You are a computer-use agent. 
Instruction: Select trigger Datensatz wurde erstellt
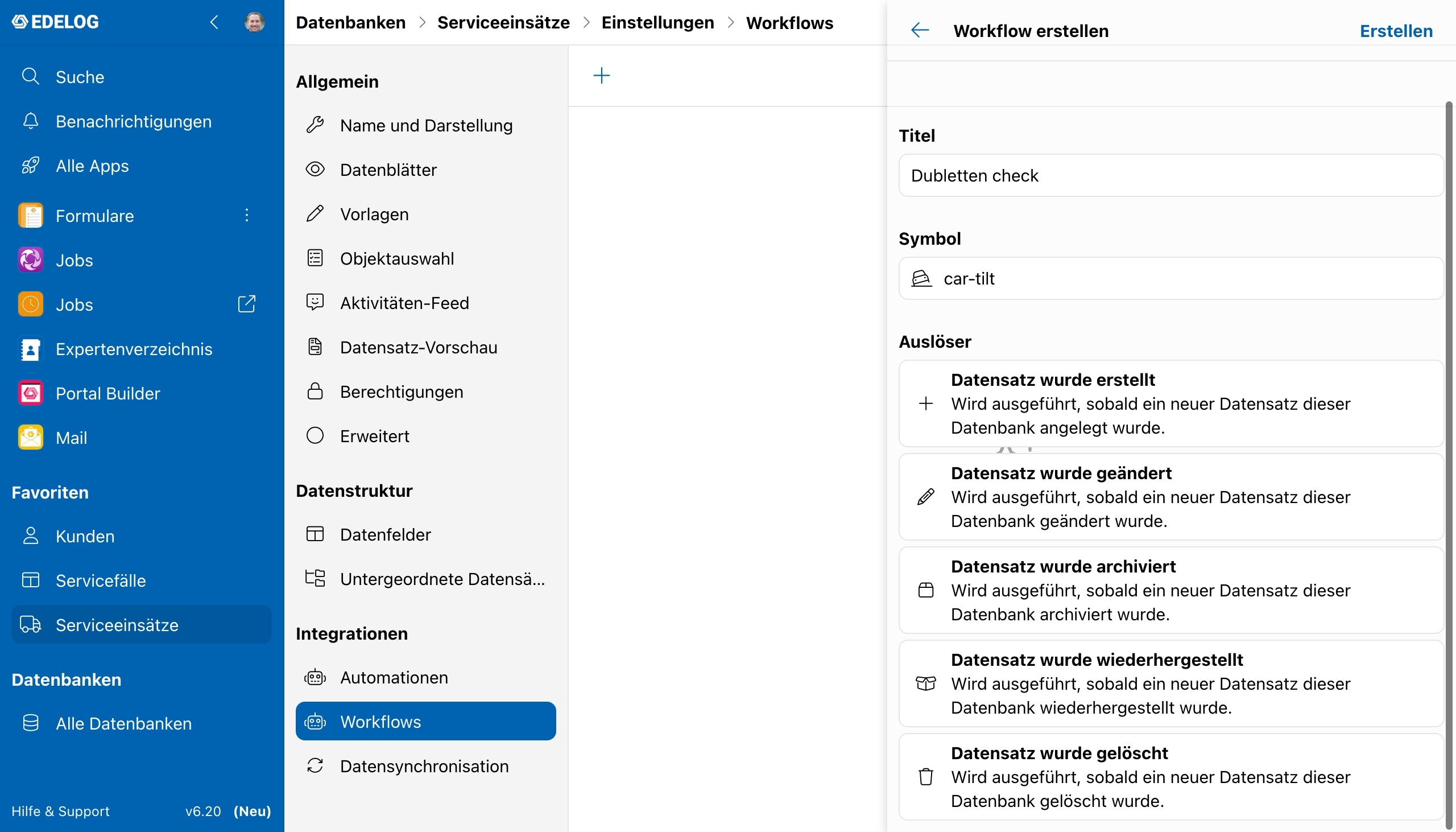[x=1170, y=403]
